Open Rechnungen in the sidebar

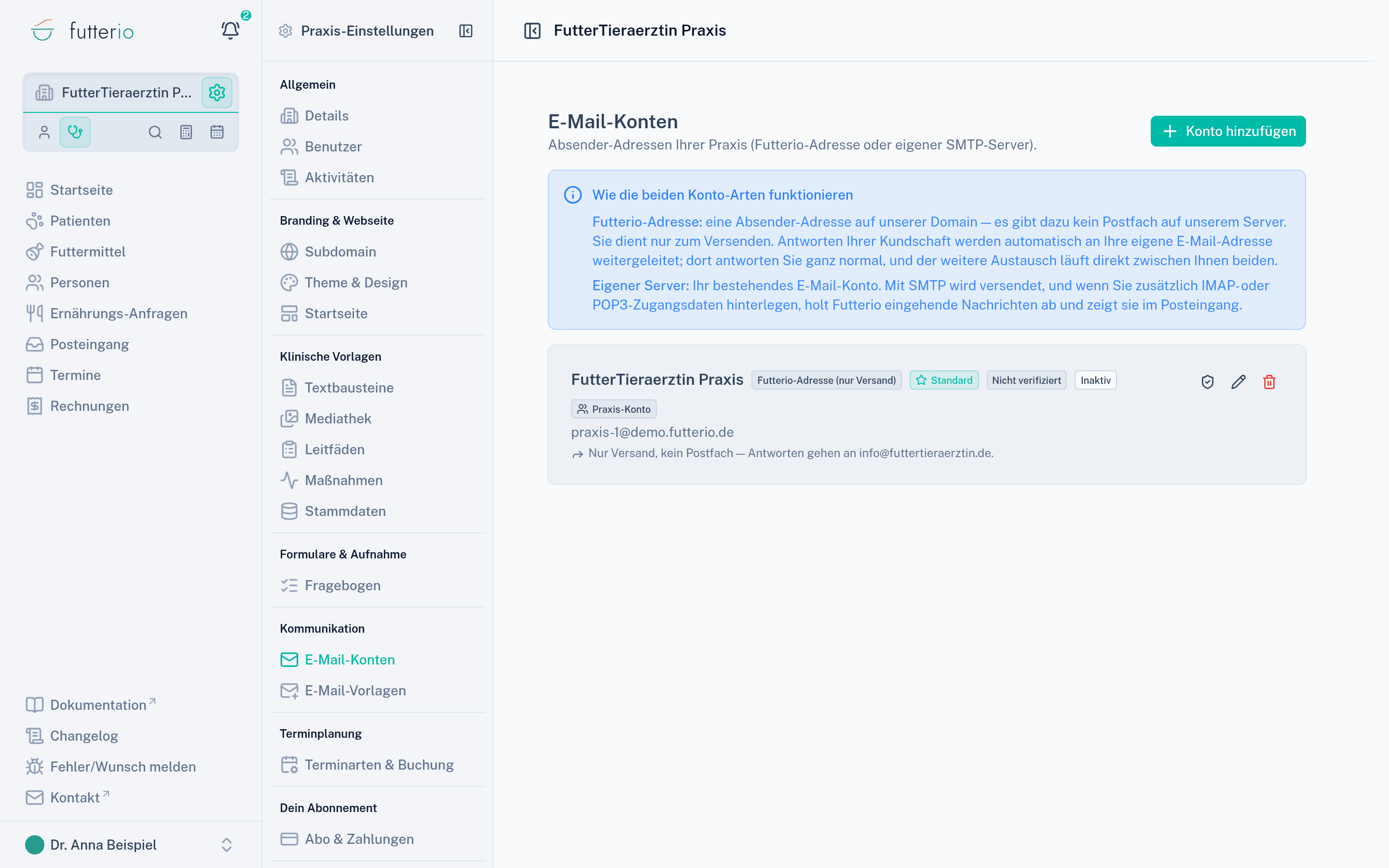pos(78,406)
